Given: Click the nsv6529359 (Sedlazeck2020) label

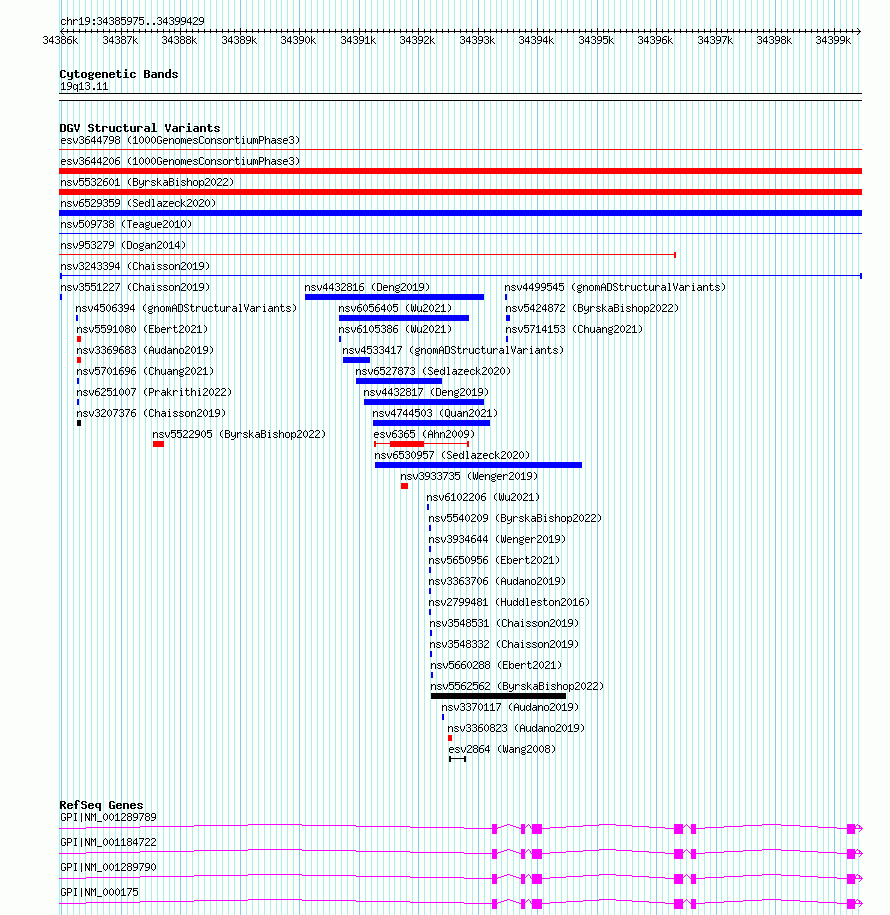Looking at the screenshot, I should [x=138, y=204].
